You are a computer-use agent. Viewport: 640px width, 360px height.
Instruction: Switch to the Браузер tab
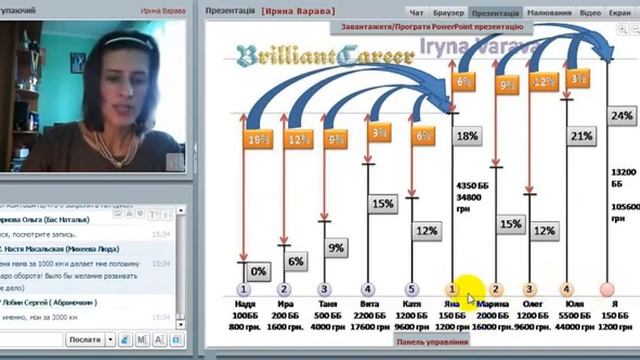(x=448, y=13)
